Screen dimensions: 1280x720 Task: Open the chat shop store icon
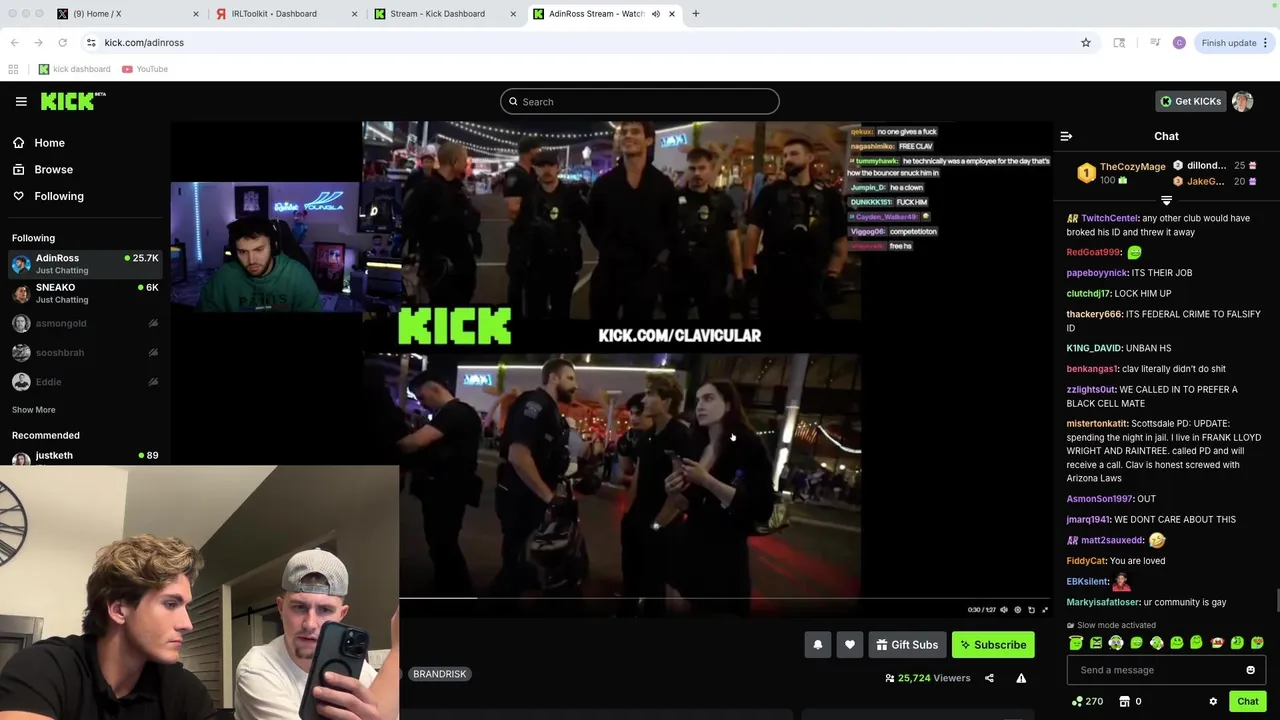1124,701
